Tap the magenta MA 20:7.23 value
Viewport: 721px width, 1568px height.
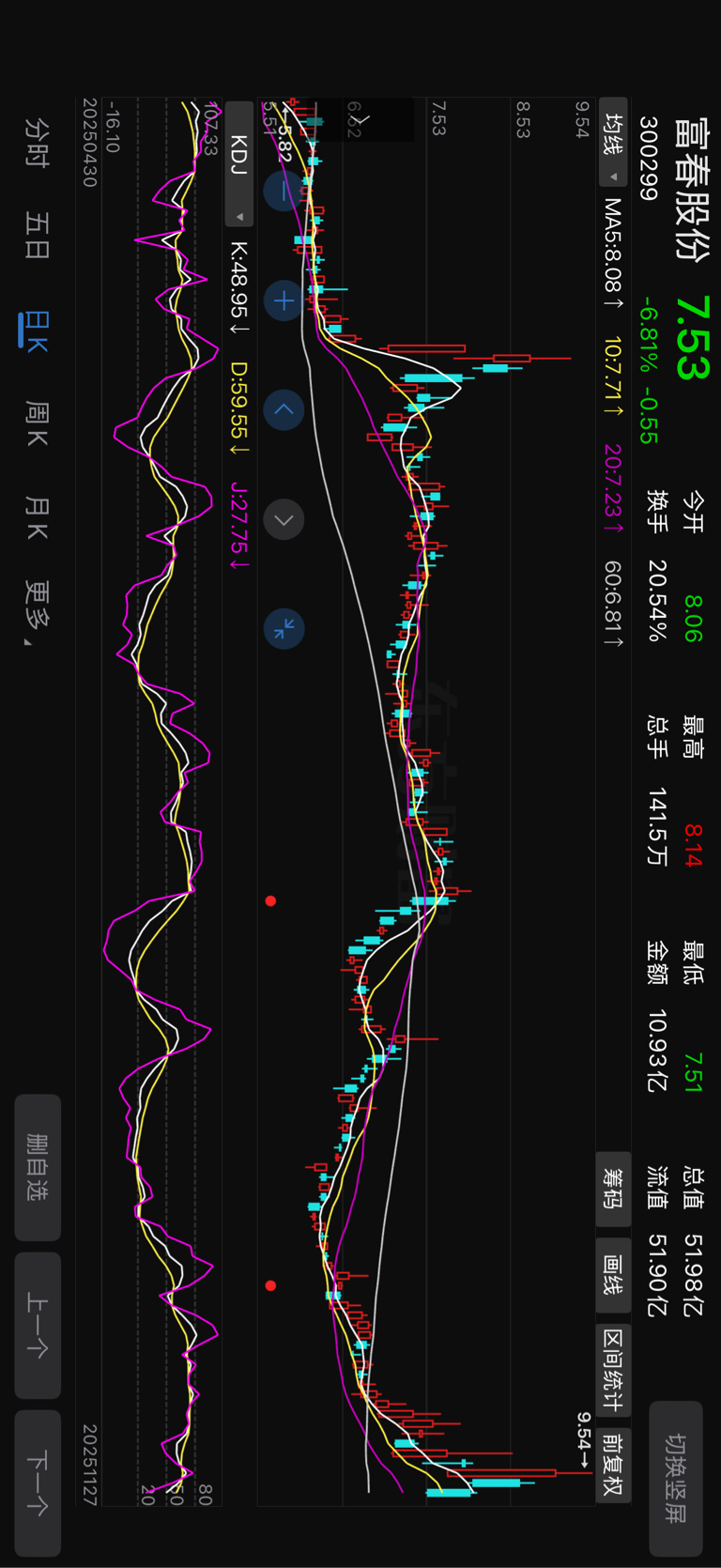point(613,488)
